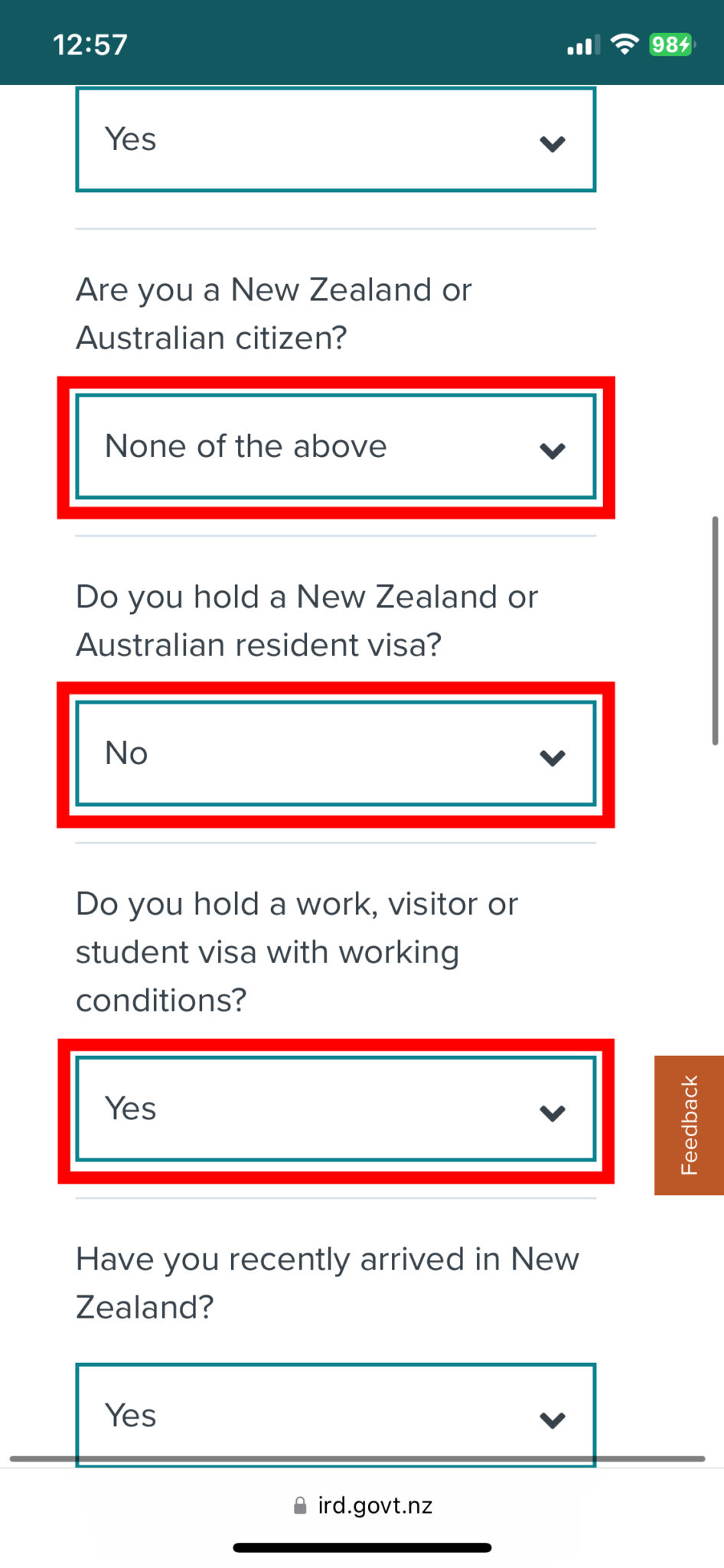This screenshot has height=1568, width=724.
Task: Tap the 'Have you recently arrived in New Zealand?' label
Action: point(327,1283)
